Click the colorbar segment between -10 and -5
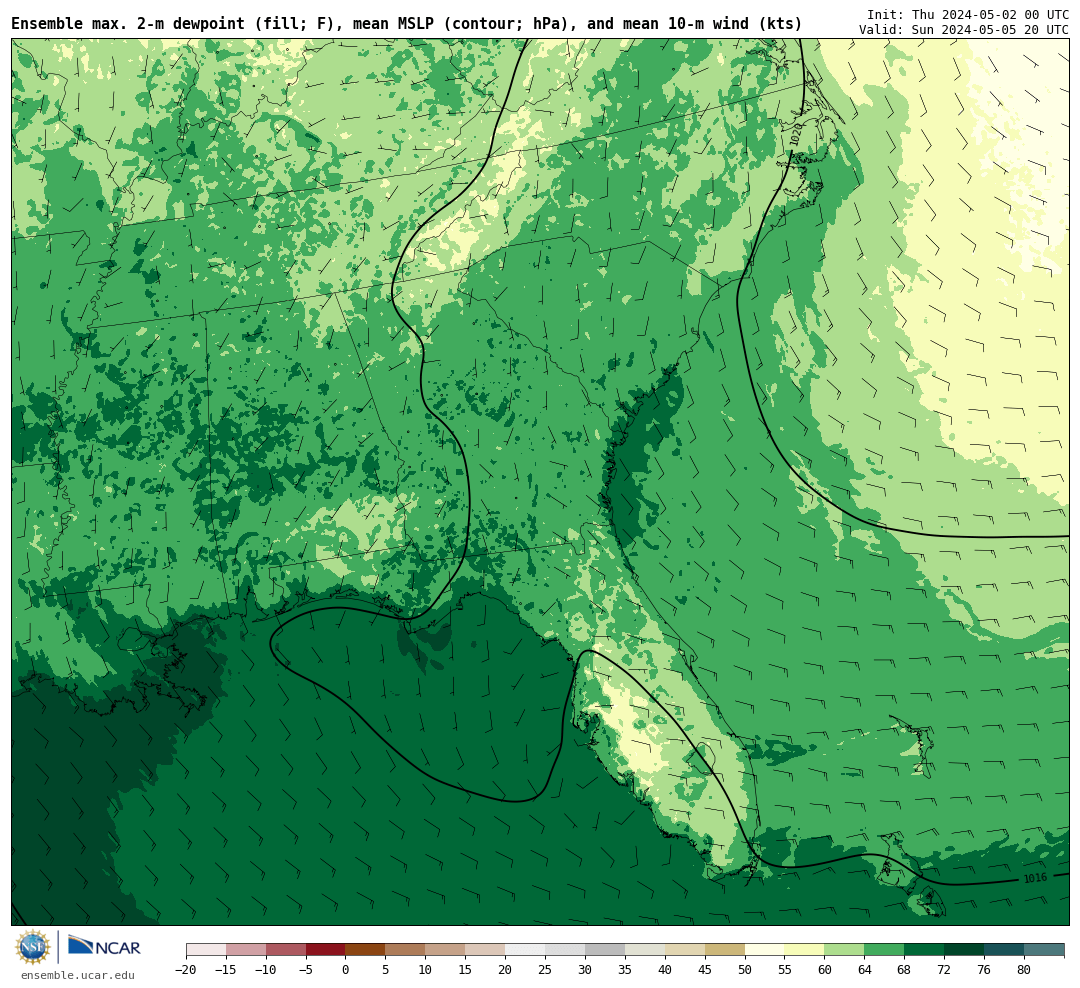Viewport: 1080px width, 988px height. pyautogui.click(x=286, y=950)
